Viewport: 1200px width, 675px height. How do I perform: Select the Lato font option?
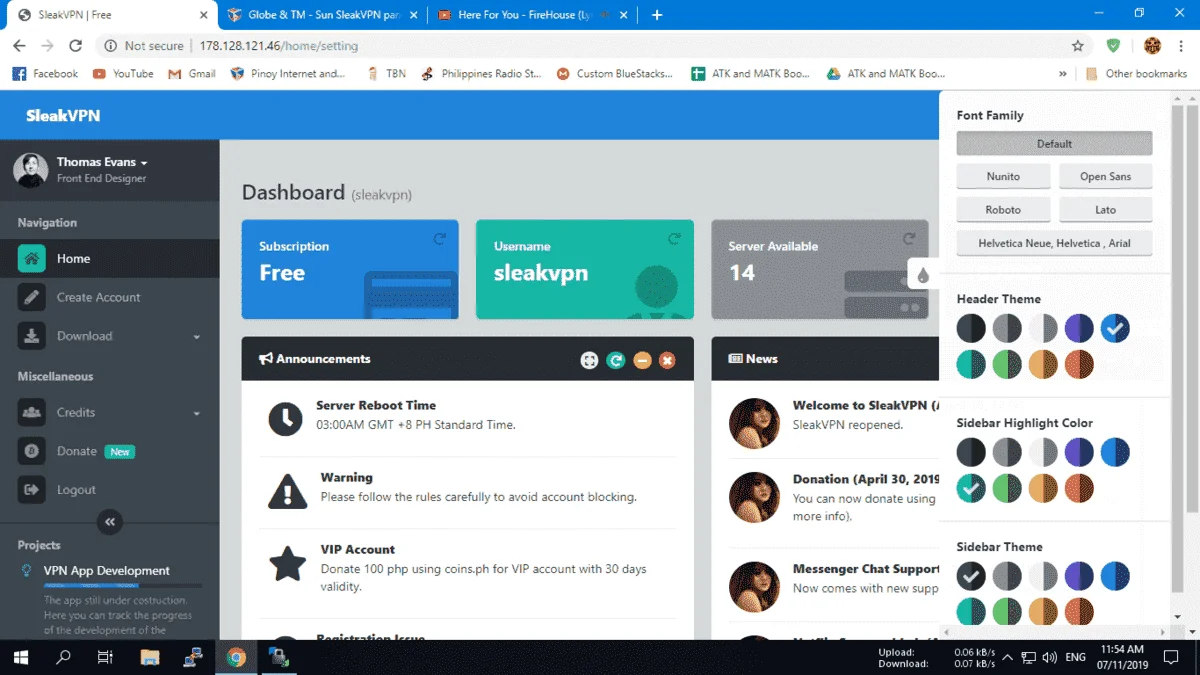pos(1105,210)
